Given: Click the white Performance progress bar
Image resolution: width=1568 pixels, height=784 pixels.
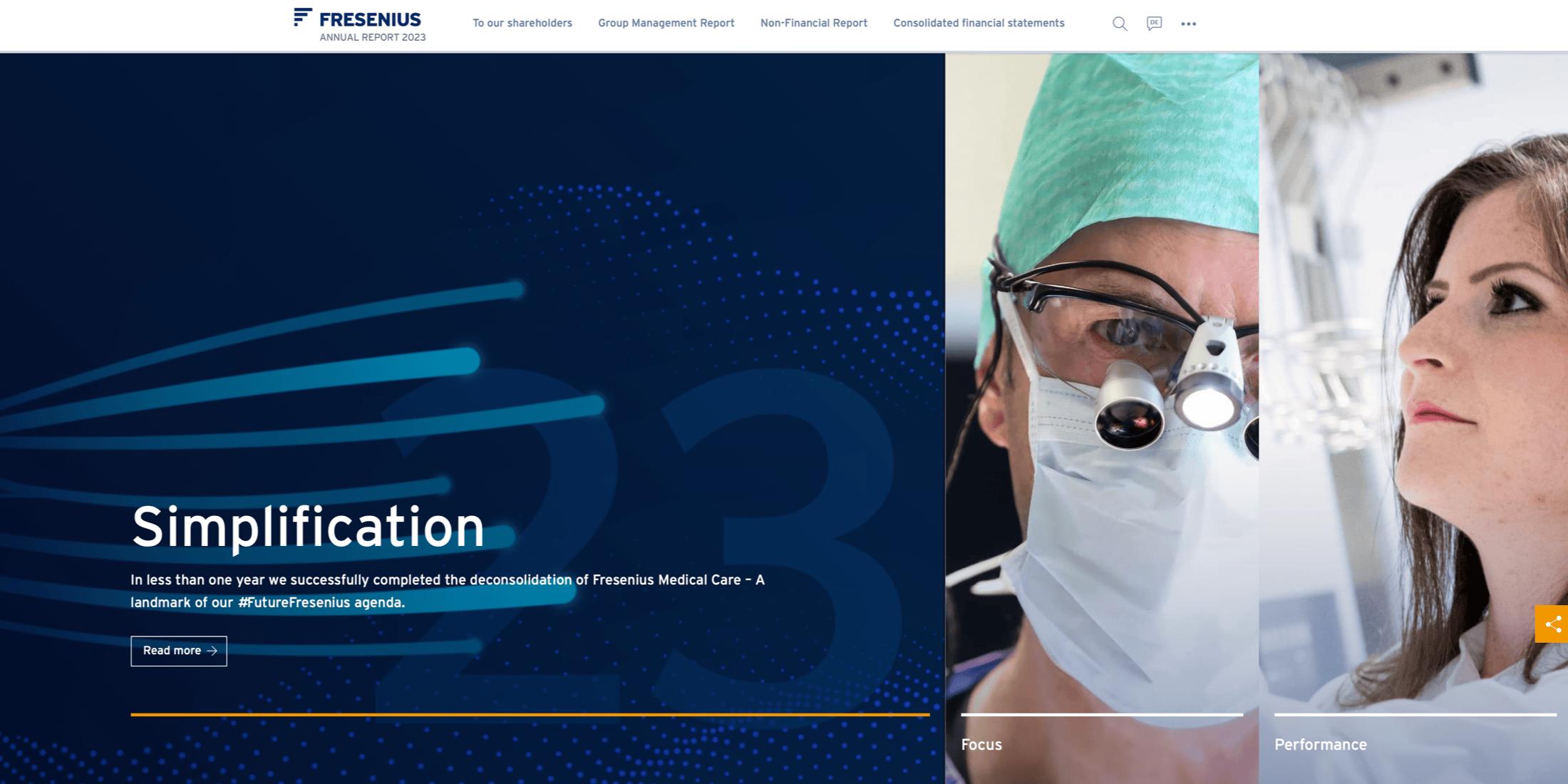Looking at the screenshot, I should point(1415,714).
